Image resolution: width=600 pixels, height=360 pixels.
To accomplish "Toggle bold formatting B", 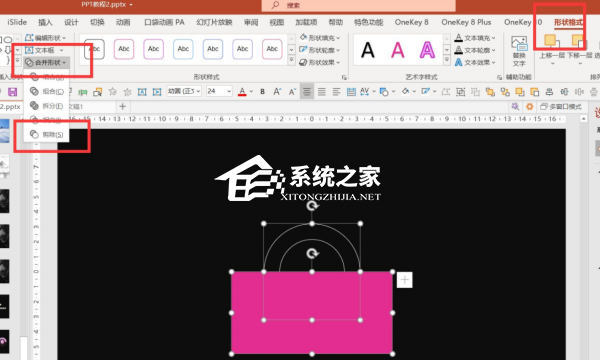I will pos(262,91).
